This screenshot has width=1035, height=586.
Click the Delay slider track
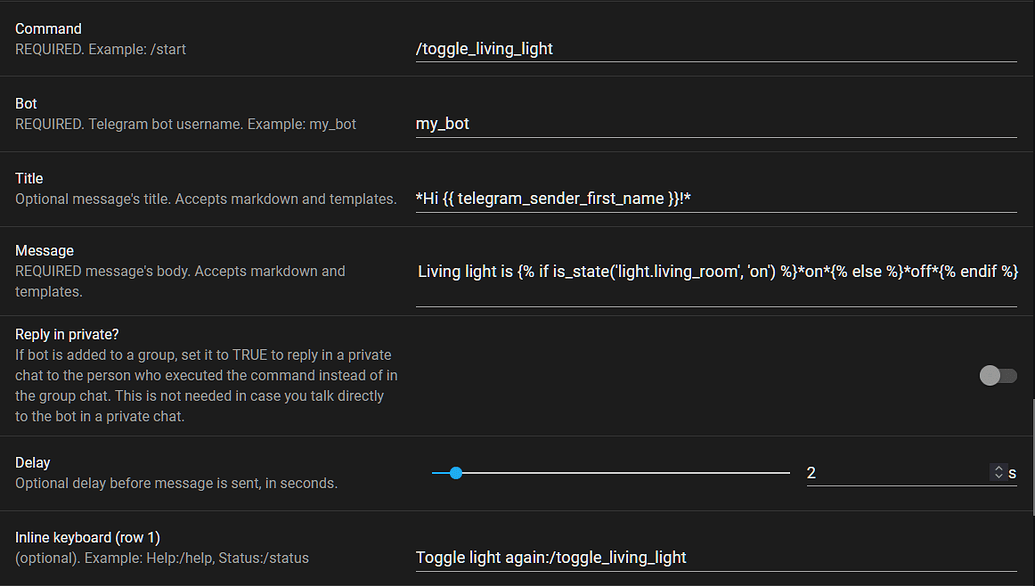(650, 472)
